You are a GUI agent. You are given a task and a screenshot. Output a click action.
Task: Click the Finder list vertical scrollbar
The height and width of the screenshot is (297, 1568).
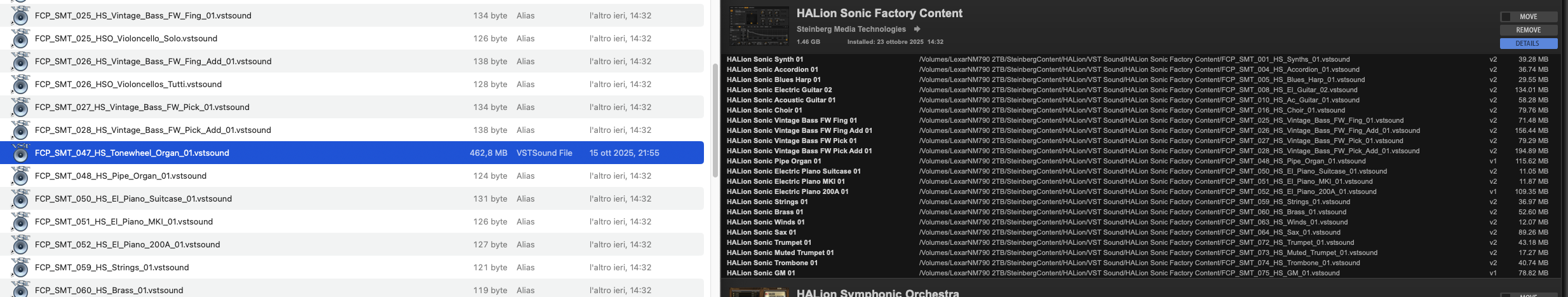tap(715, 121)
